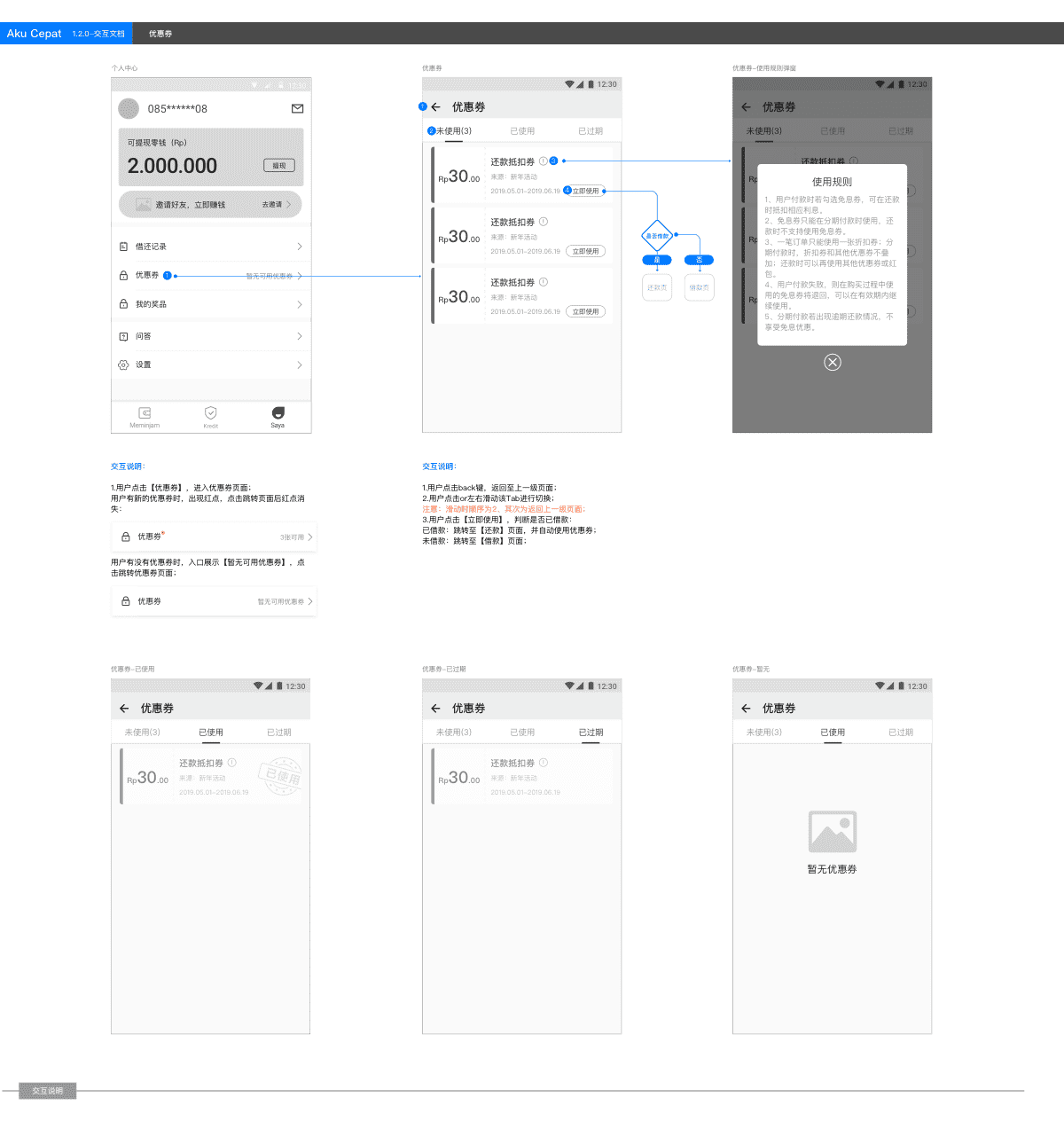Viewport: 1064px width, 1121px height.
Task: Open the mail envelope icon beside the phone number
Action: coord(297,109)
